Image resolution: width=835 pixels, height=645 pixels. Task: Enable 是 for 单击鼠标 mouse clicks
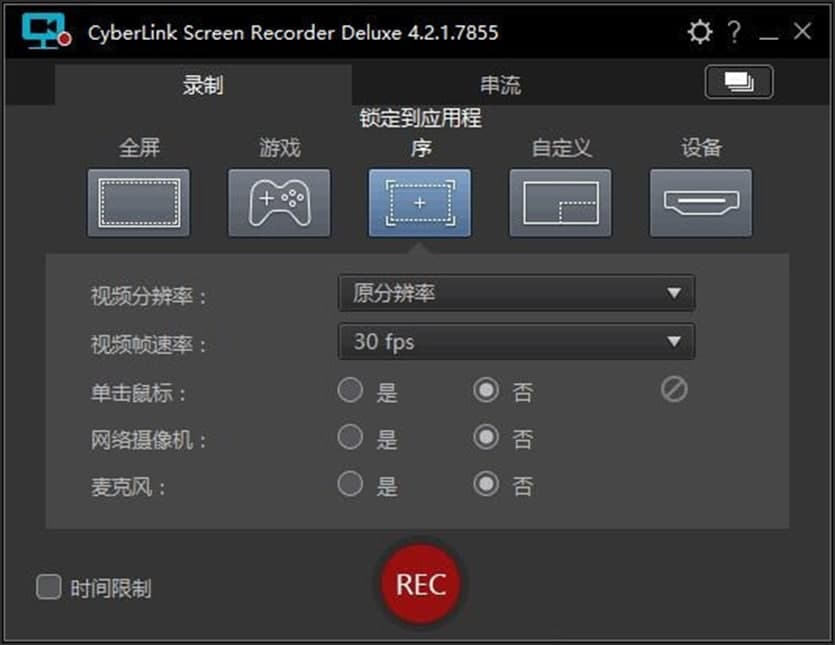tap(351, 390)
